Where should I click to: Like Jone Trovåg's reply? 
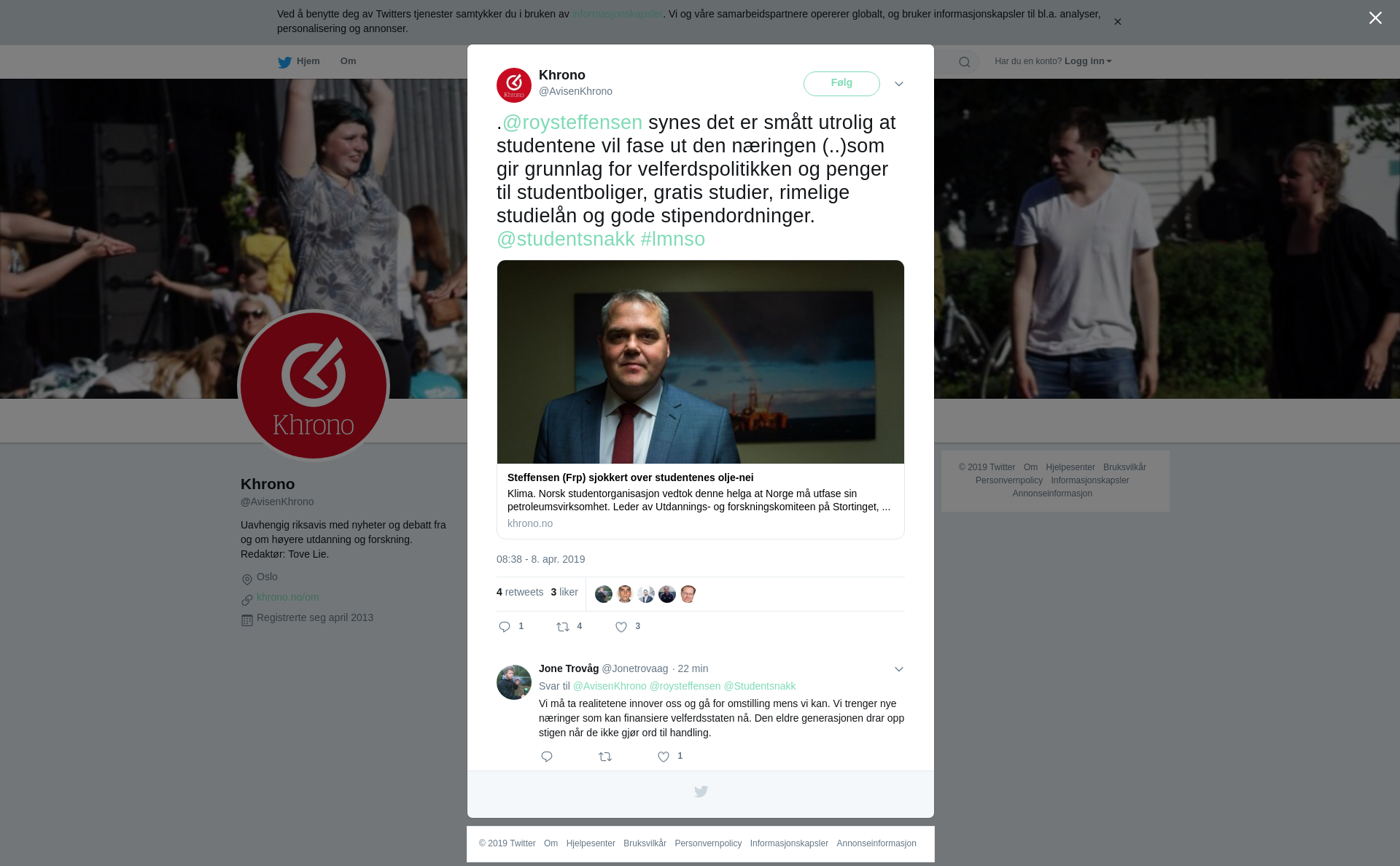click(664, 757)
